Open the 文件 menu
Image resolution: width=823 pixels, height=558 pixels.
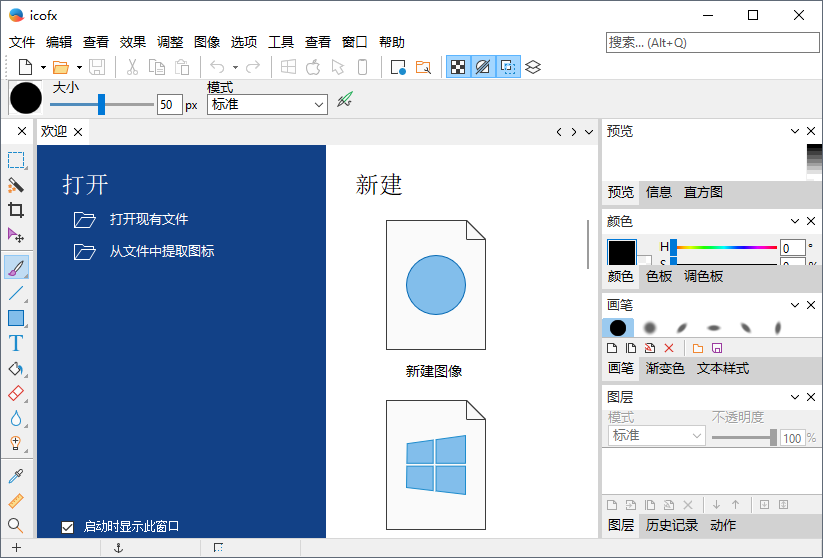click(22, 42)
